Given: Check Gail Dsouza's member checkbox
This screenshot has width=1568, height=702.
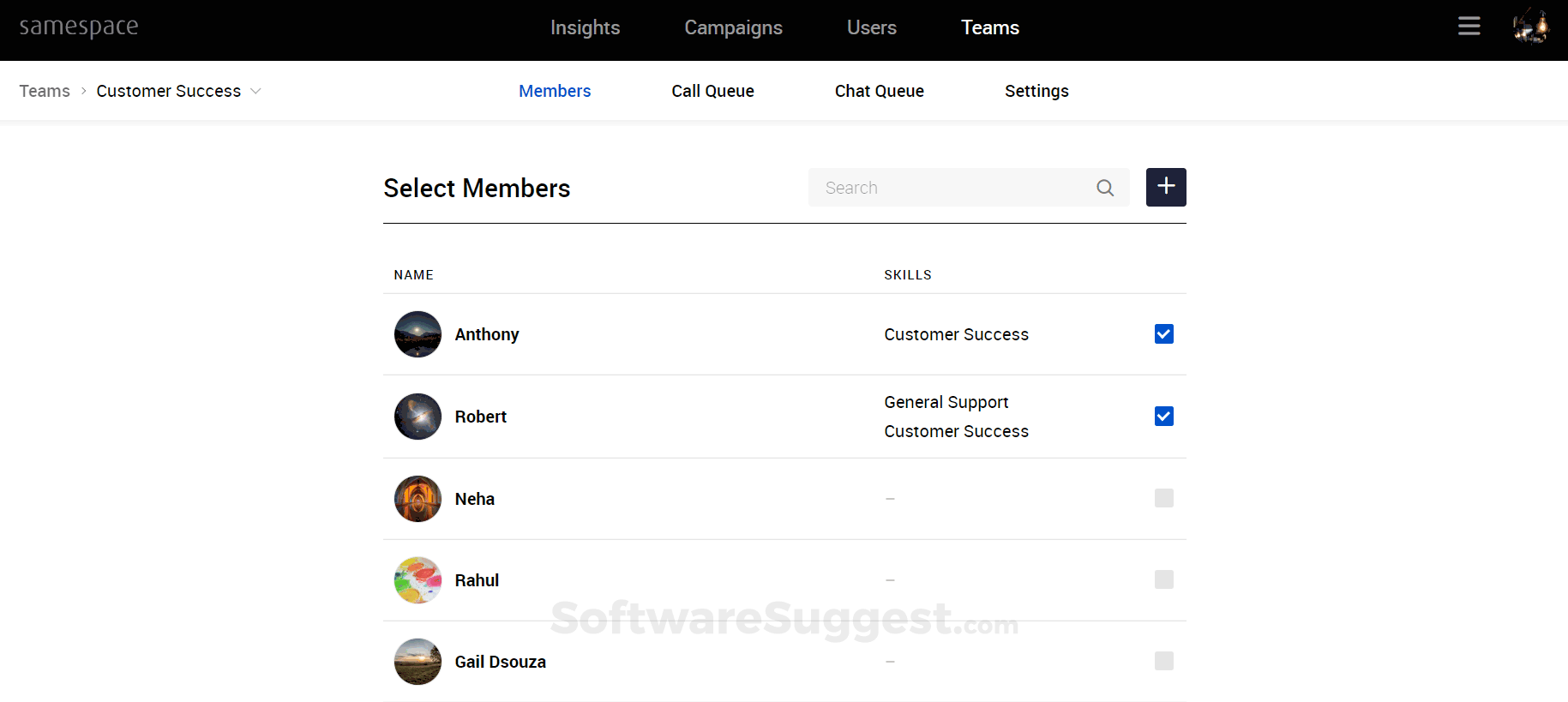Looking at the screenshot, I should pyautogui.click(x=1163, y=661).
